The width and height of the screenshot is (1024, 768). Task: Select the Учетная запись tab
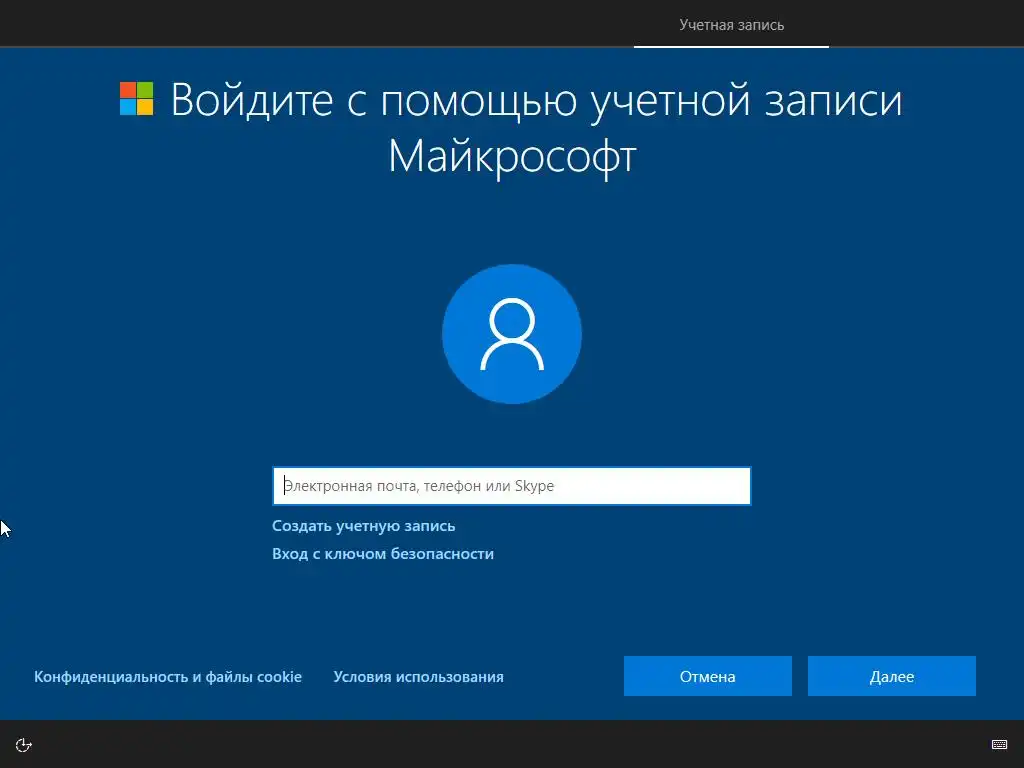point(731,25)
